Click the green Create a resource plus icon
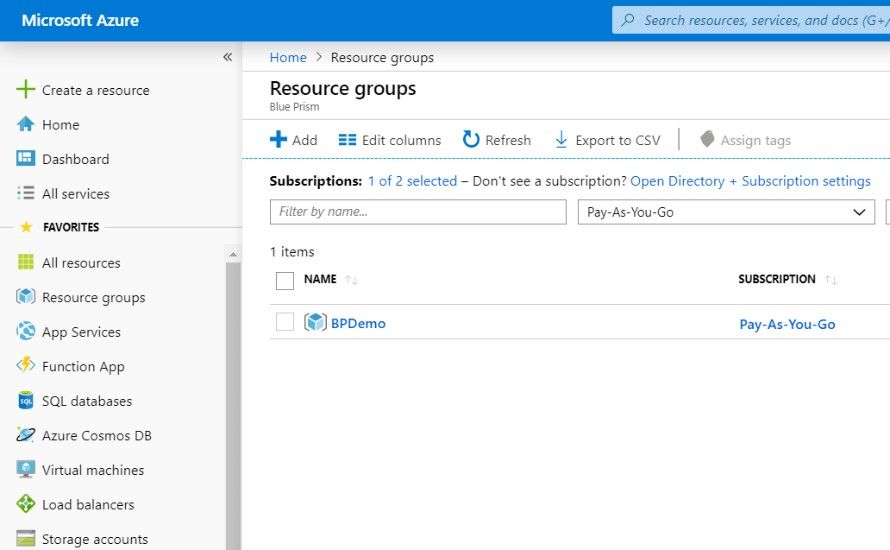890x550 pixels. (26, 90)
